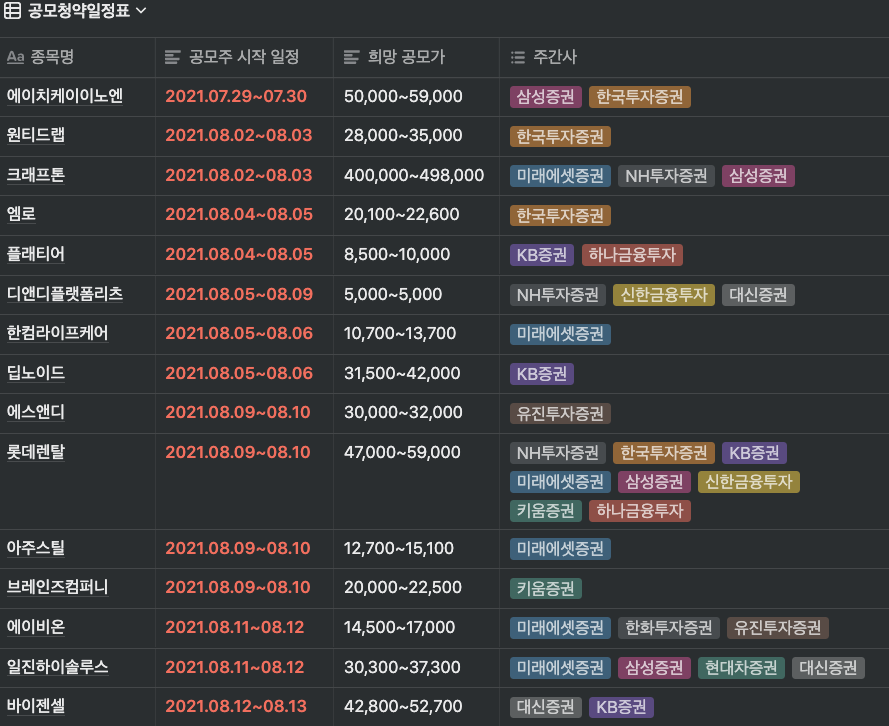Click 대신증권 tag in 디앤디플랫폼리츠 row
Screen dimensions: 889x726
[758, 295]
